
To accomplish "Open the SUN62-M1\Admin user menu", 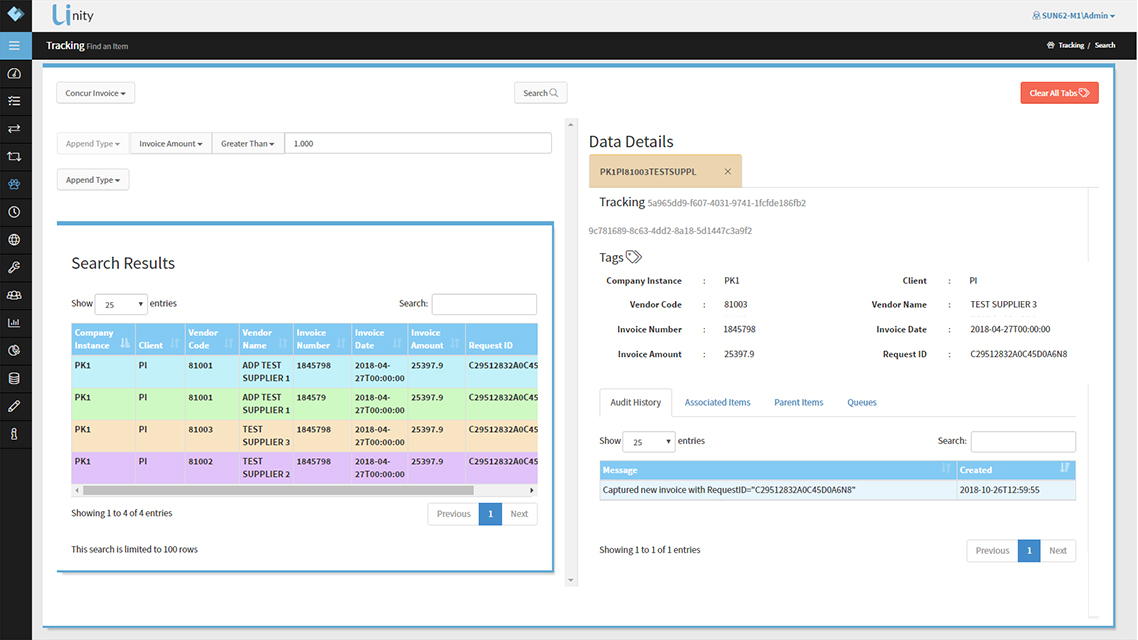I will [x=1073, y=16].
